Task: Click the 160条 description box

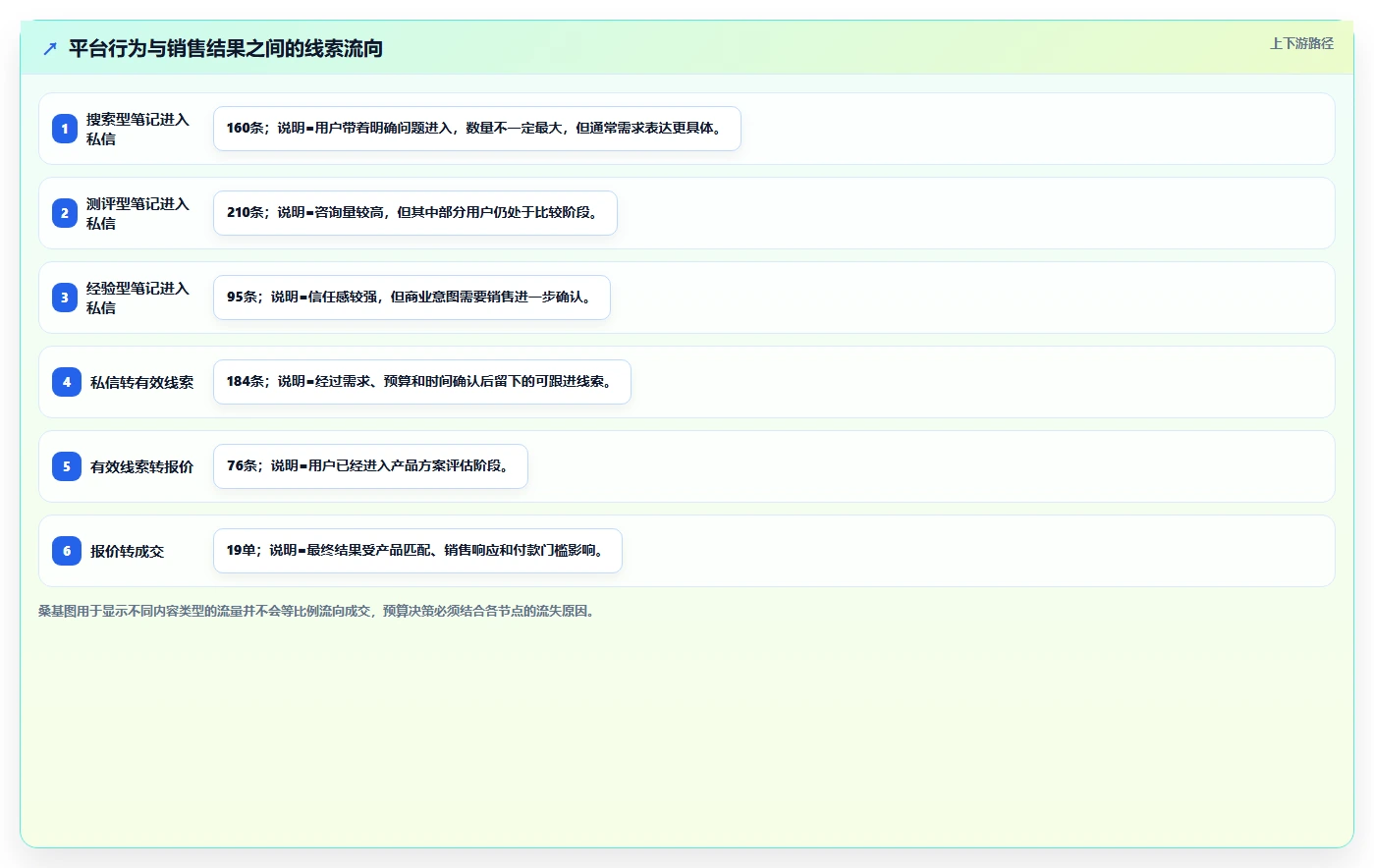Action: point(477,129)
